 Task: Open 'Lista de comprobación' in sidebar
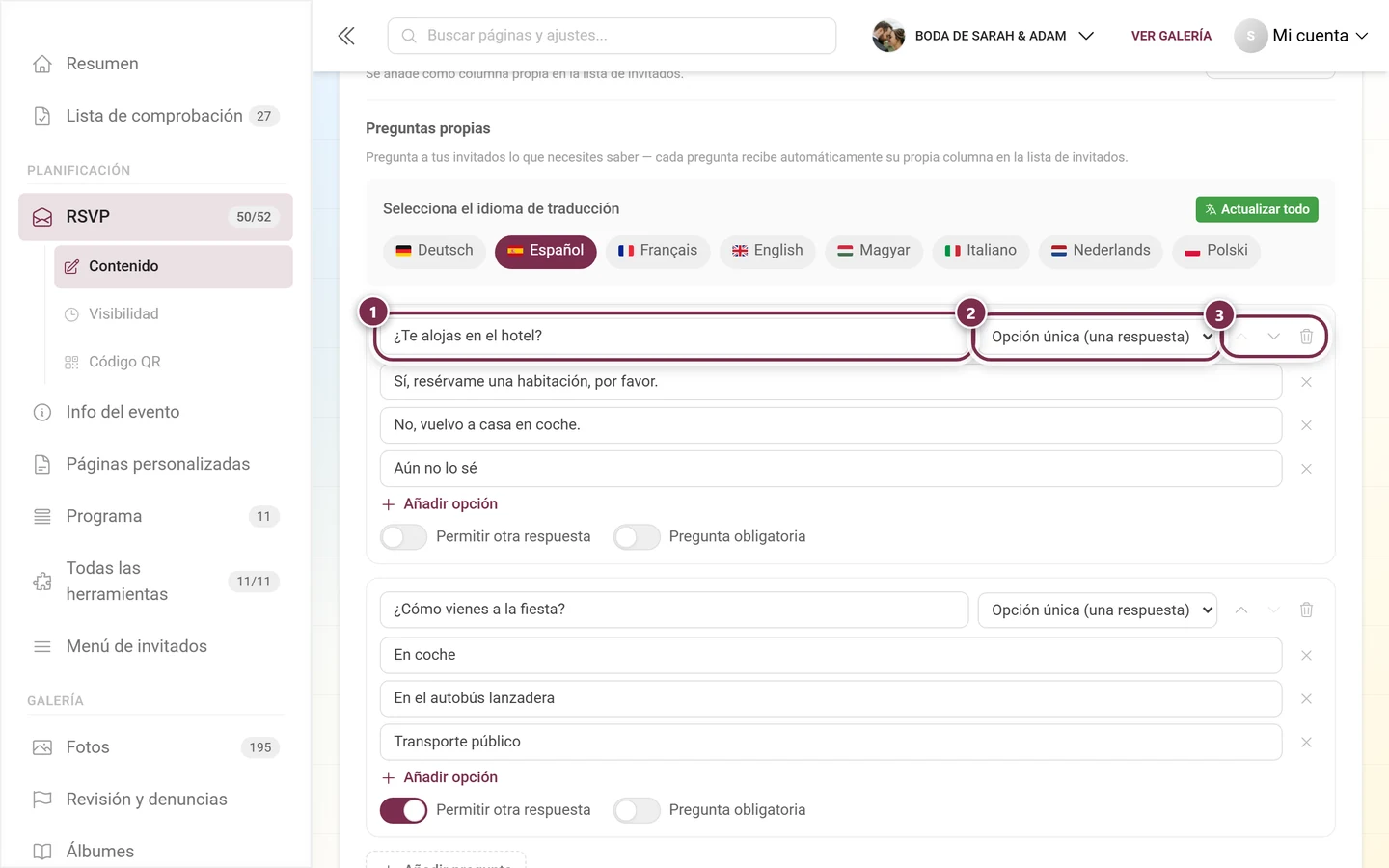(155, 116)
